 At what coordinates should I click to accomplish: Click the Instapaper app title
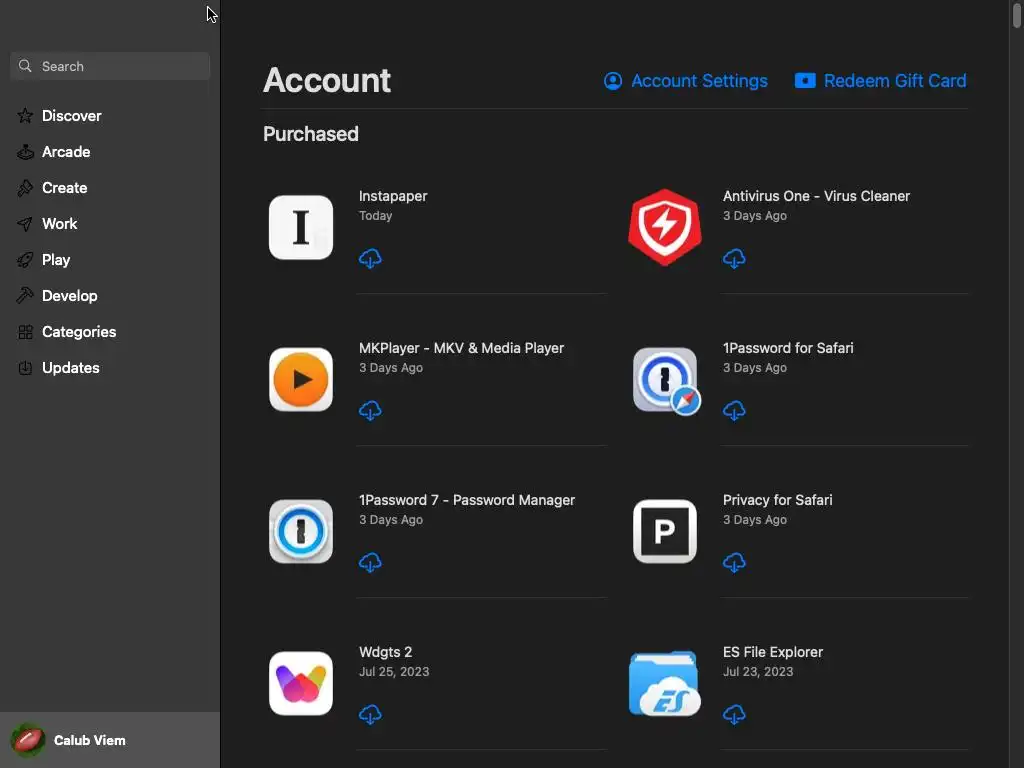pos(393,196)
